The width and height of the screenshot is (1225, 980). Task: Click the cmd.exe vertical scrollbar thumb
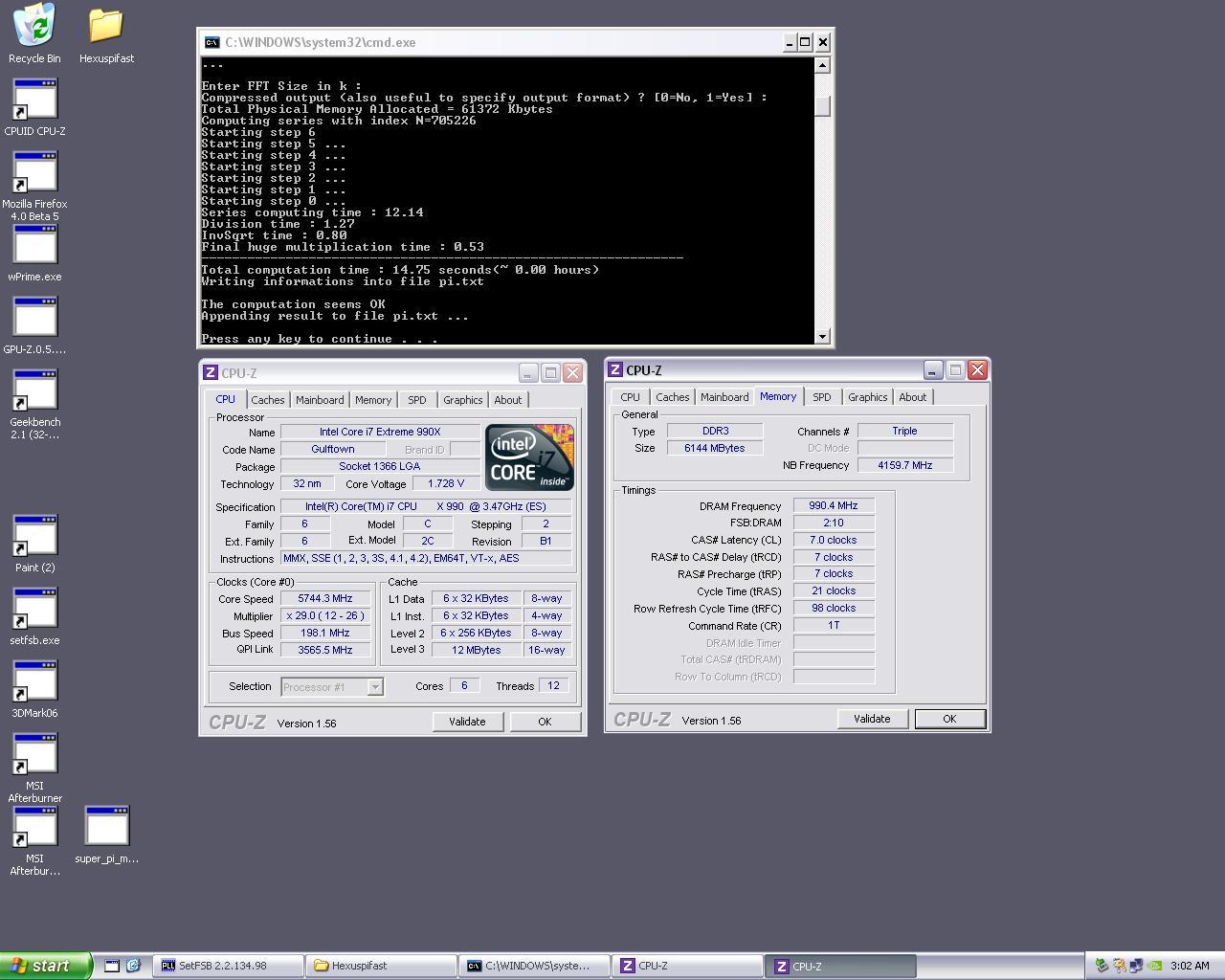822,106
